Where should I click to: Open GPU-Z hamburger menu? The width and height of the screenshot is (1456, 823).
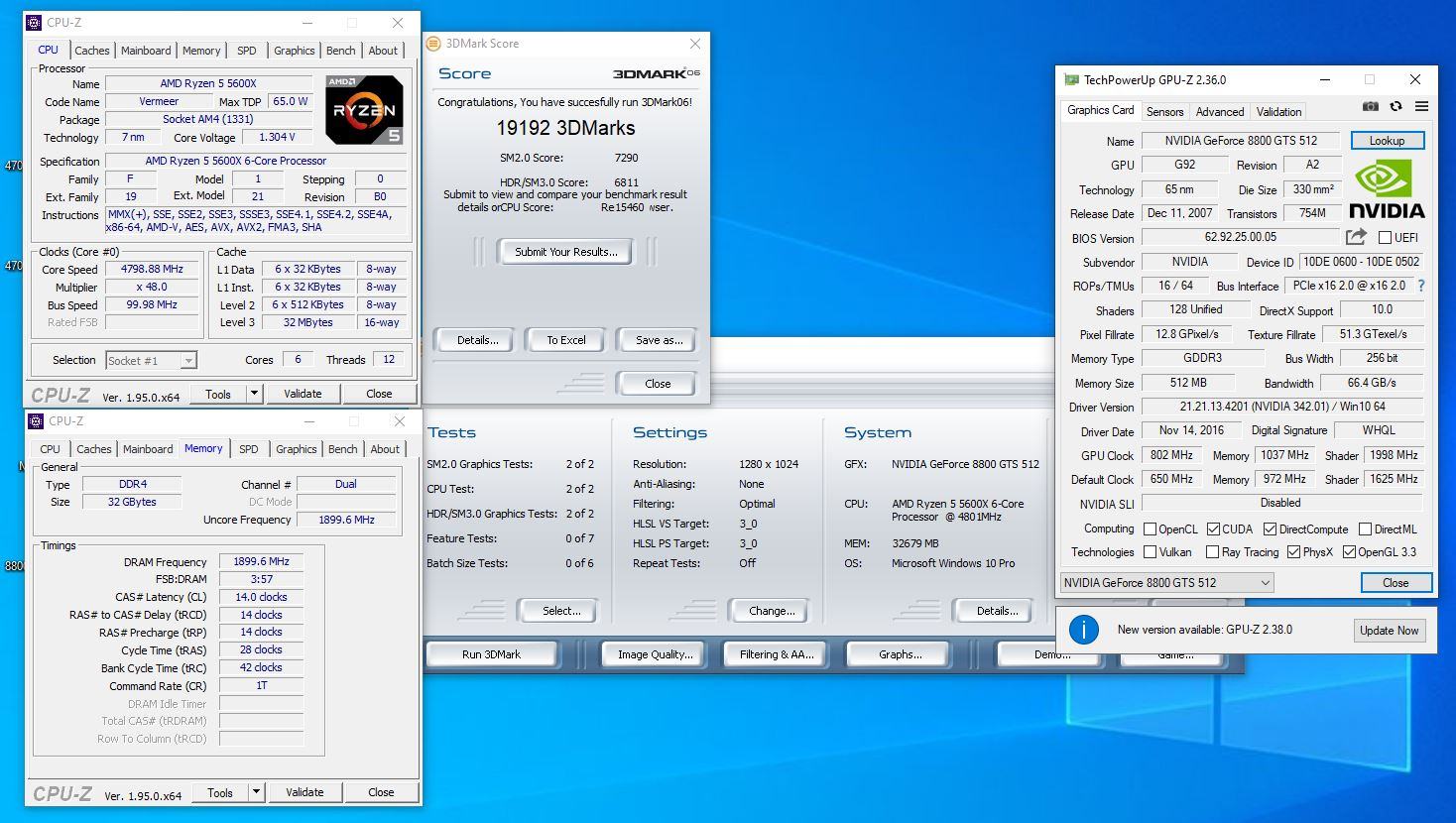[1421, 107]
